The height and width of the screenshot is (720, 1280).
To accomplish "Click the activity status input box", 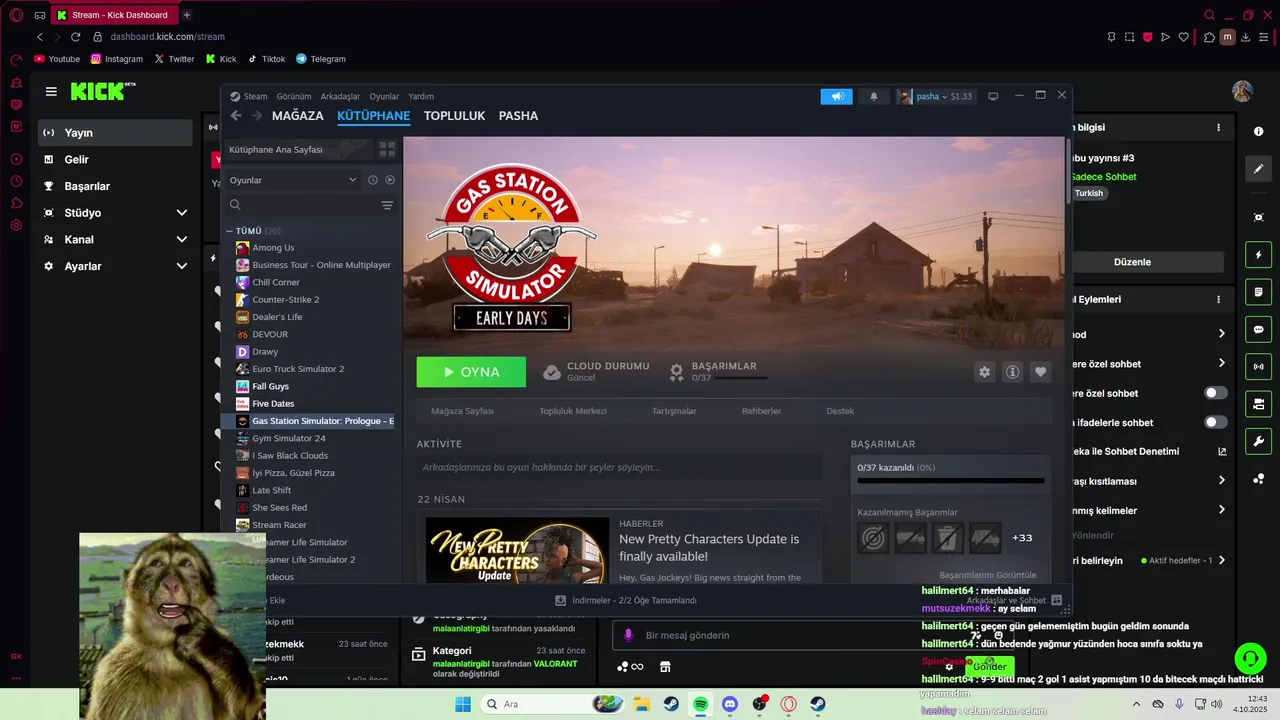I will [x=619, y=467].
